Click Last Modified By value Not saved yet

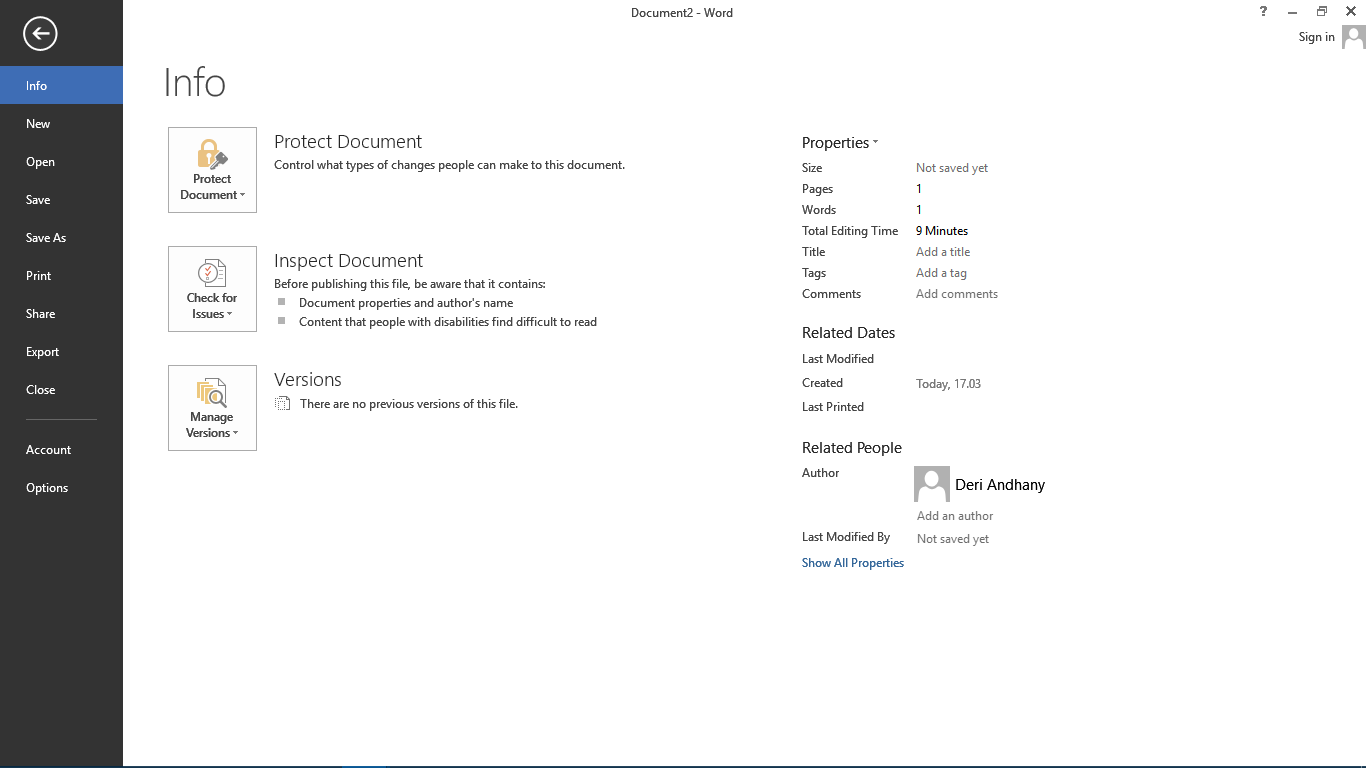click(x=953, y=539)
